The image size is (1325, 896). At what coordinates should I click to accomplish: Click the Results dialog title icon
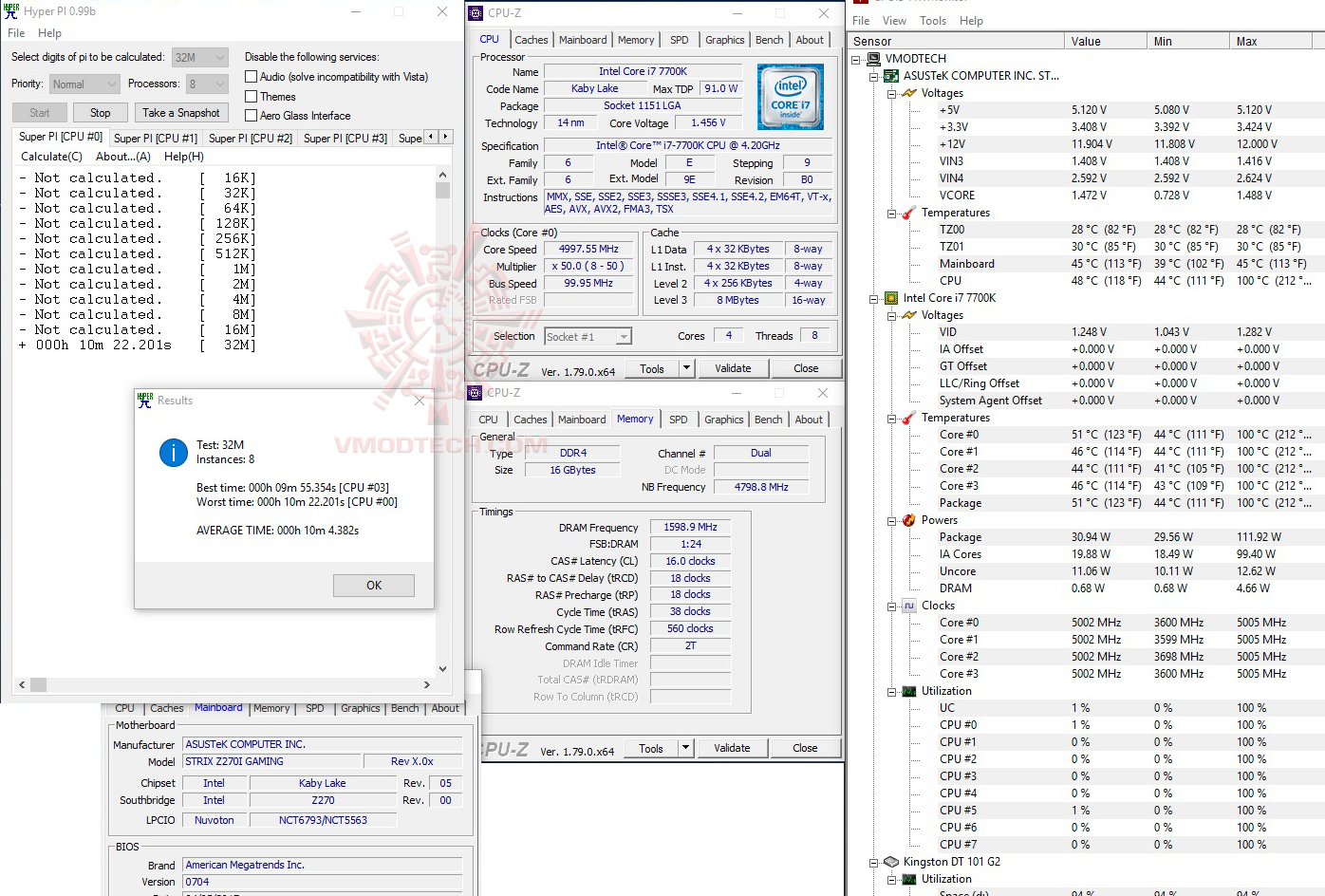tap(145, 401)
